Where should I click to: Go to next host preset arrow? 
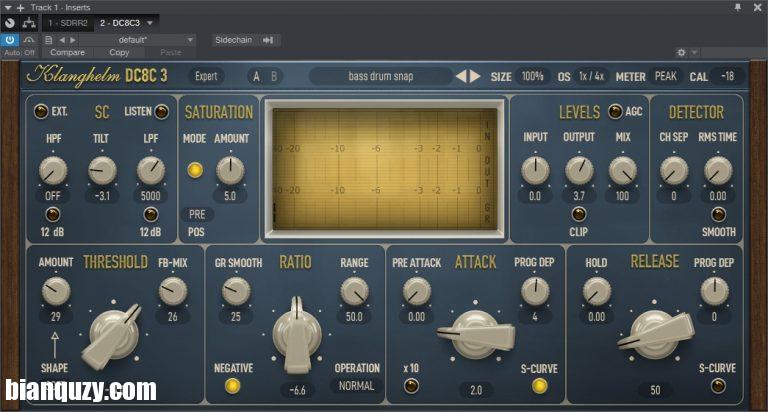[x=72, y=40]
